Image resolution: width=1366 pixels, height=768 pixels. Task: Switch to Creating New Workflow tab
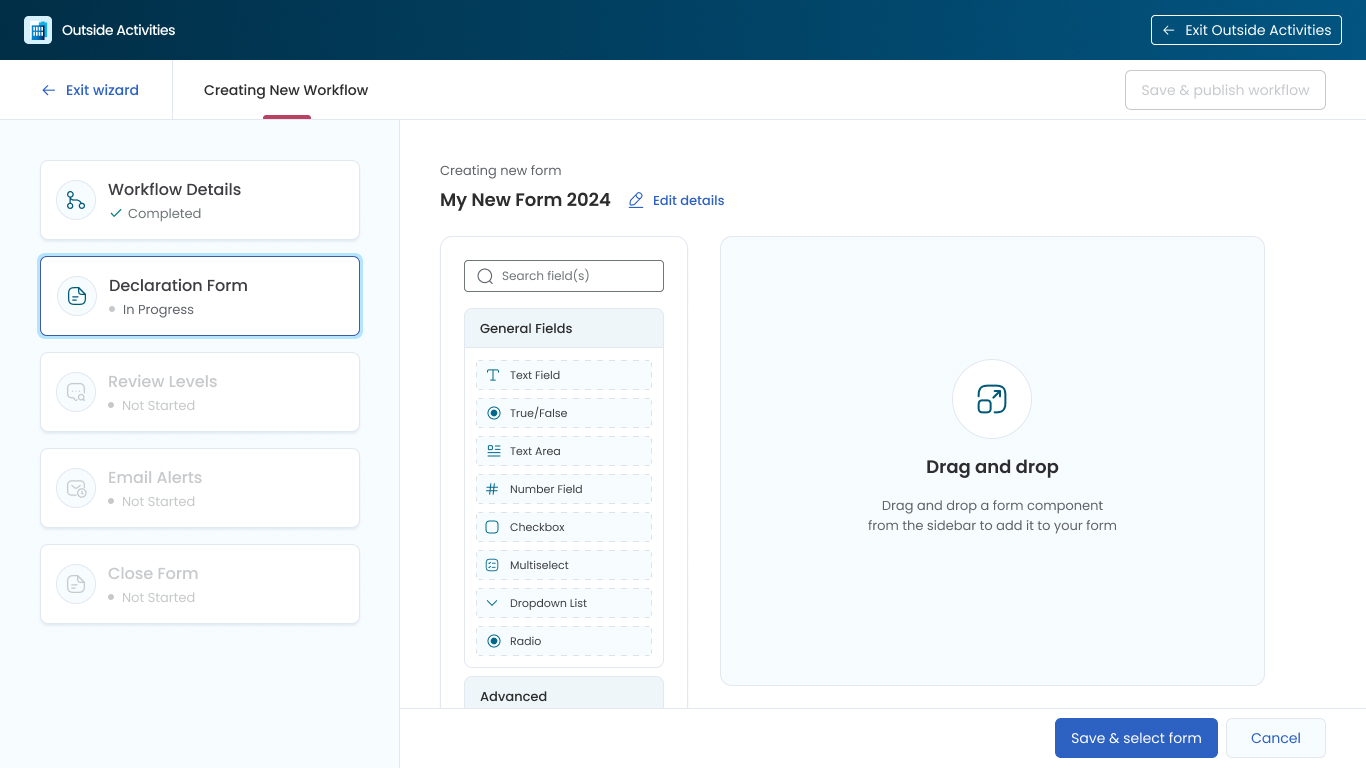point(286,90)
